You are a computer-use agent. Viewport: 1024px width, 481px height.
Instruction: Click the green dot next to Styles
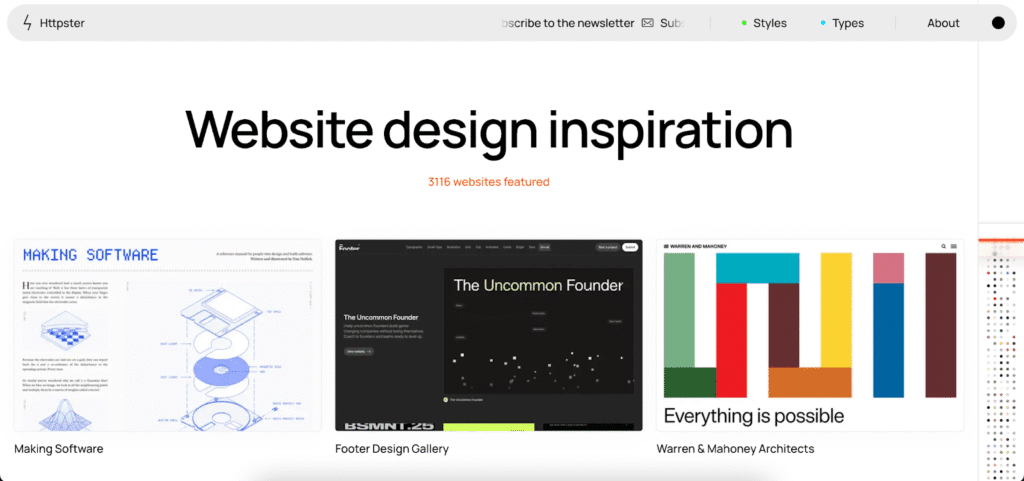click(x=744, y=23)
